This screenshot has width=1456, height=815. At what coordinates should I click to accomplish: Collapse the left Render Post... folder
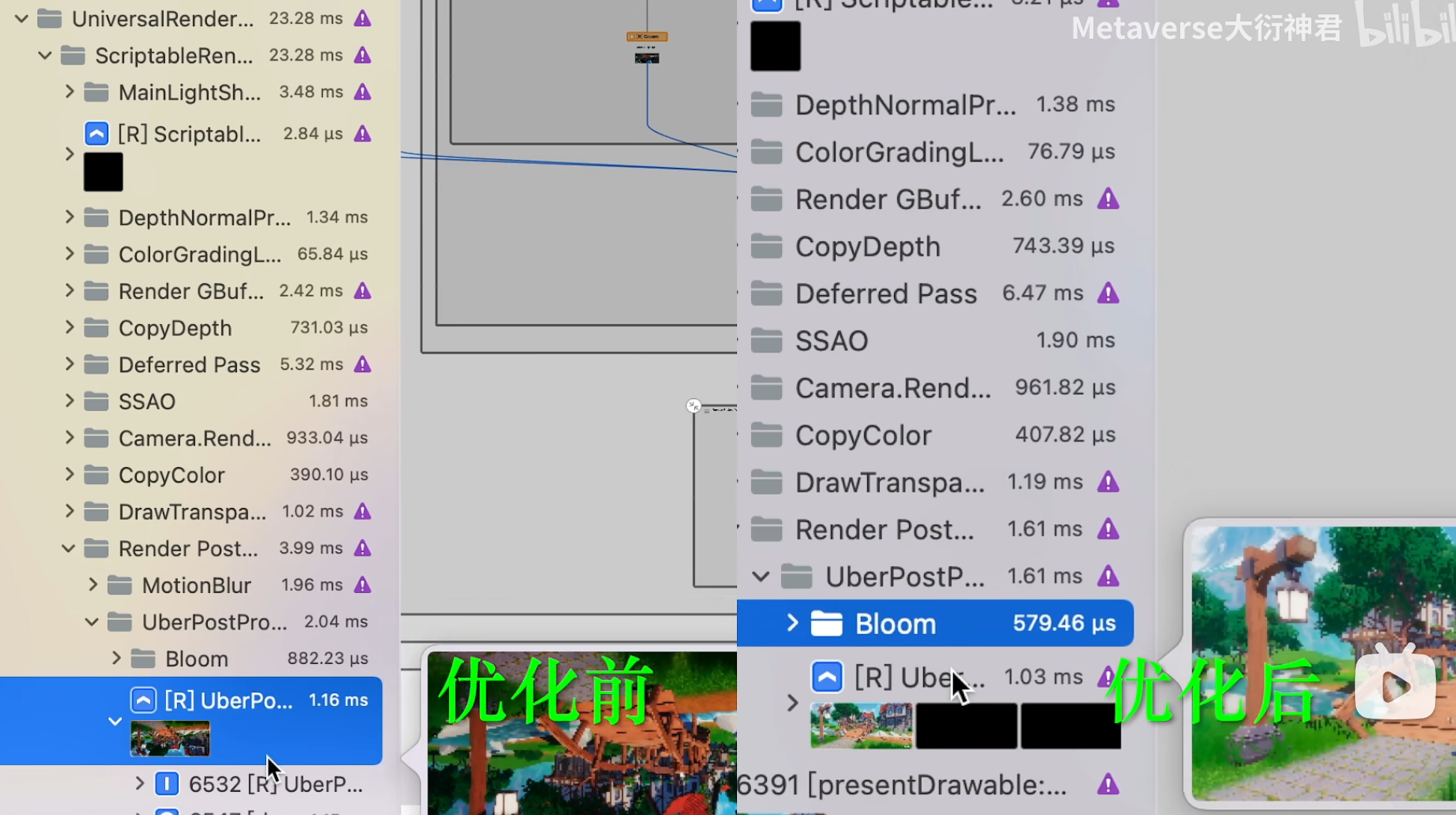coord(69,548)
